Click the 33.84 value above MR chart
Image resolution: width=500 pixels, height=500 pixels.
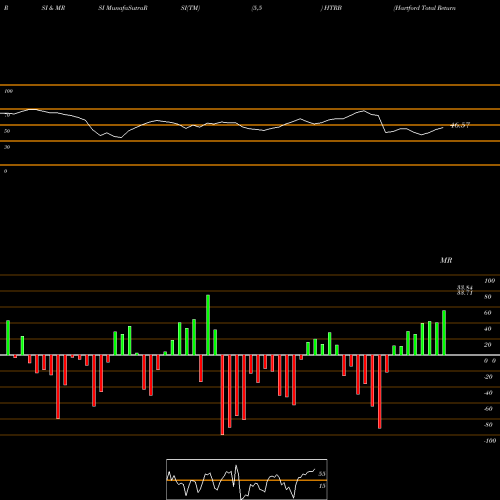[465, 287]
